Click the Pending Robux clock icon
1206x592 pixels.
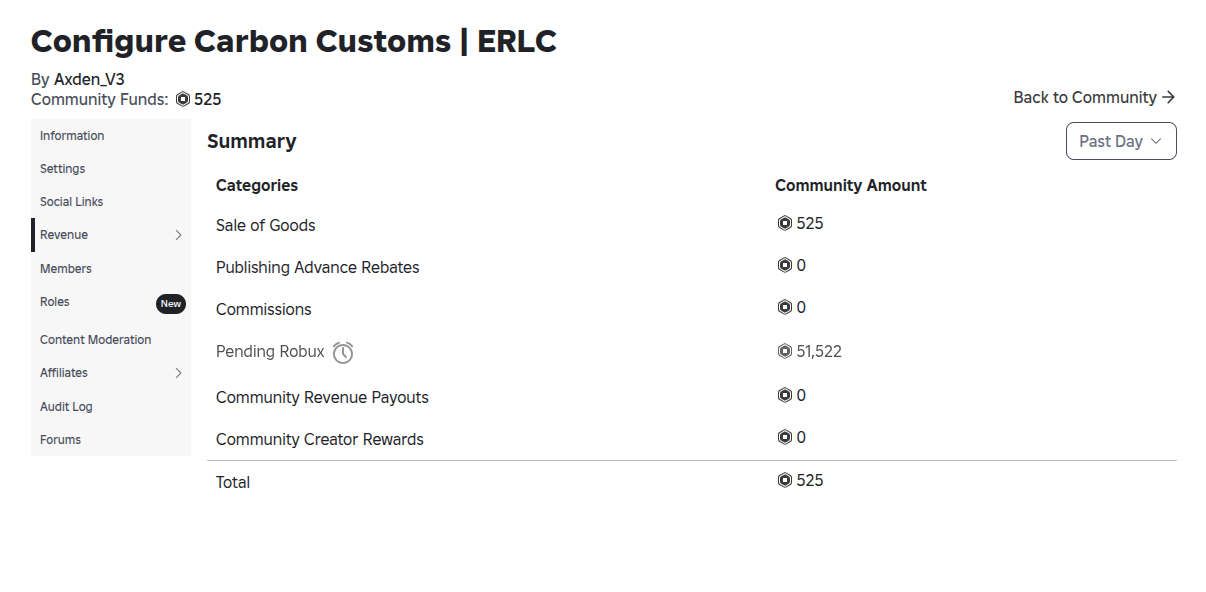pos(343,352)
